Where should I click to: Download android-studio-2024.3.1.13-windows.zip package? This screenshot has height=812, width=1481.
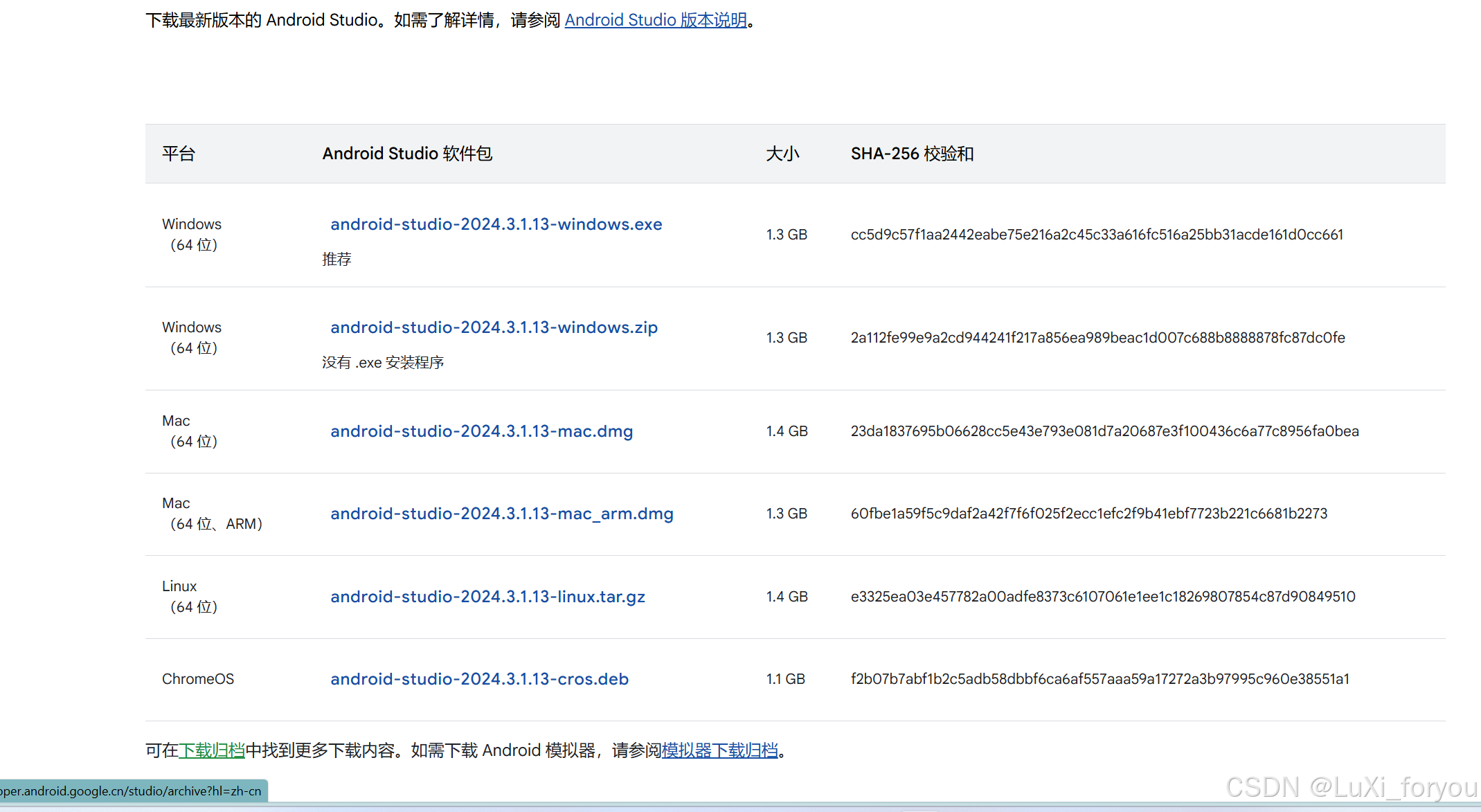[x=494, y=327]
